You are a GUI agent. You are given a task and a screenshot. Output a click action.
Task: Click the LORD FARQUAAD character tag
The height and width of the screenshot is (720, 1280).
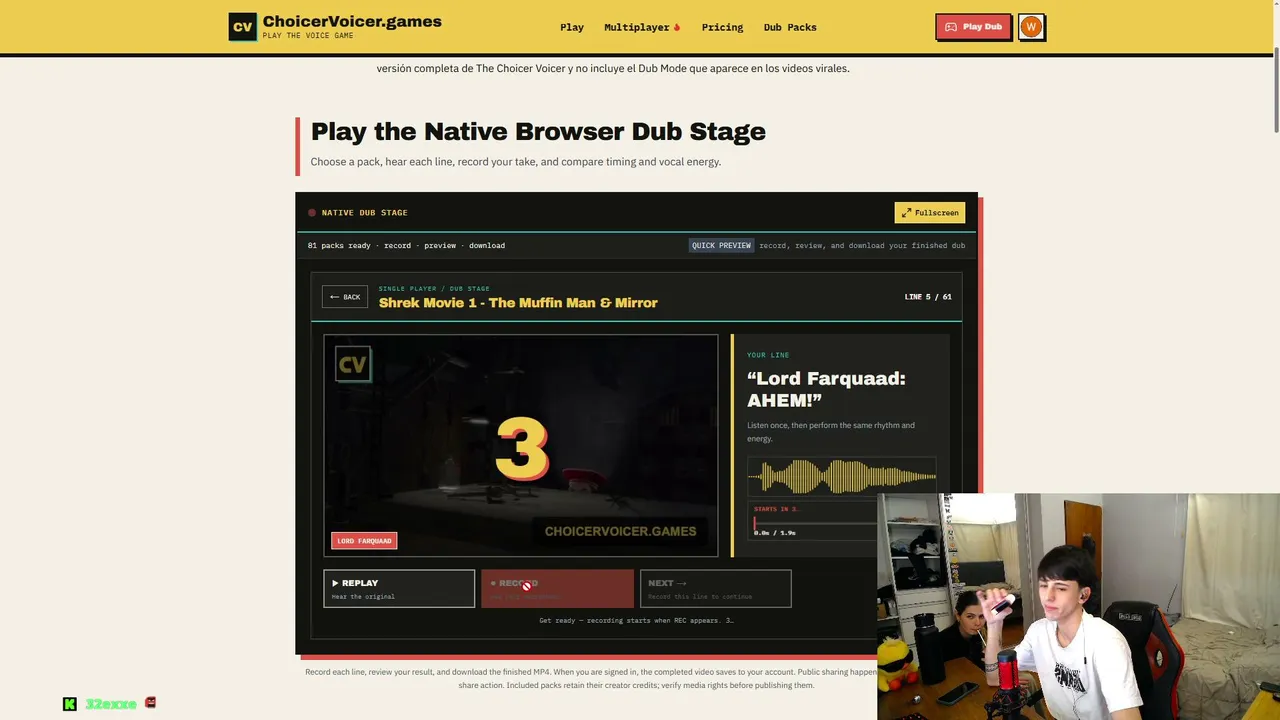click(364, 541)
